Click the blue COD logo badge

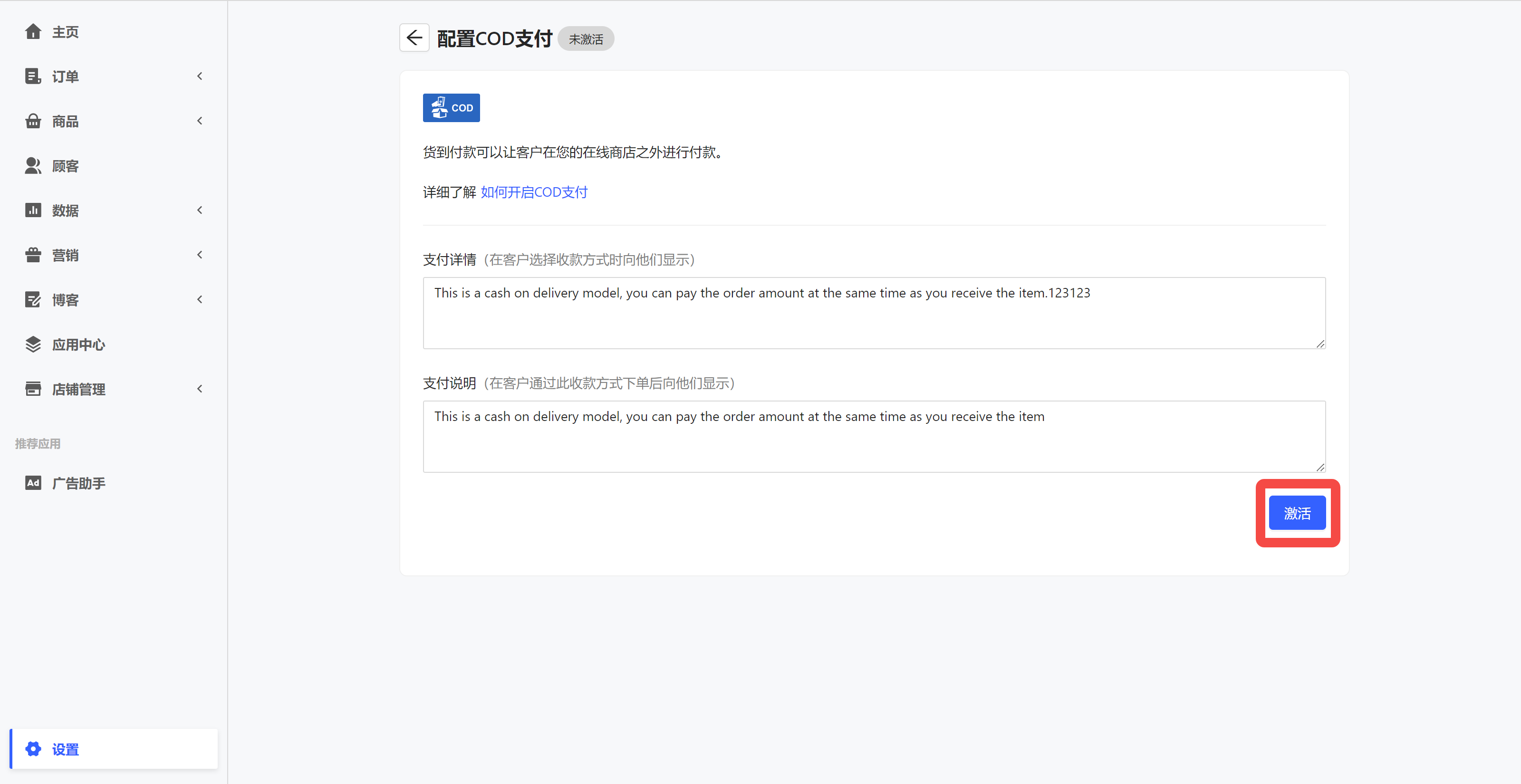pos(451,108)
